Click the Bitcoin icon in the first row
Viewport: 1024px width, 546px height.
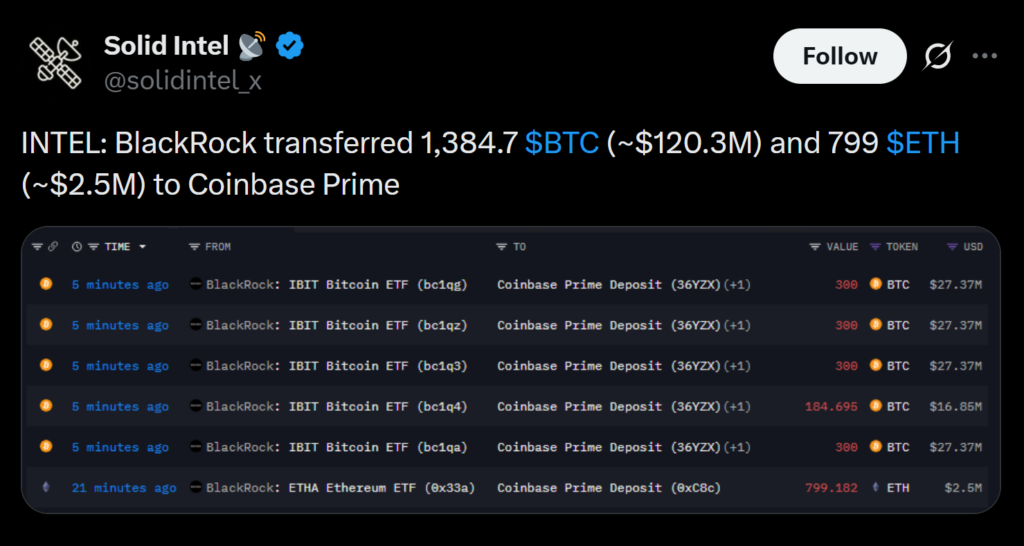[x=46, y=285]
